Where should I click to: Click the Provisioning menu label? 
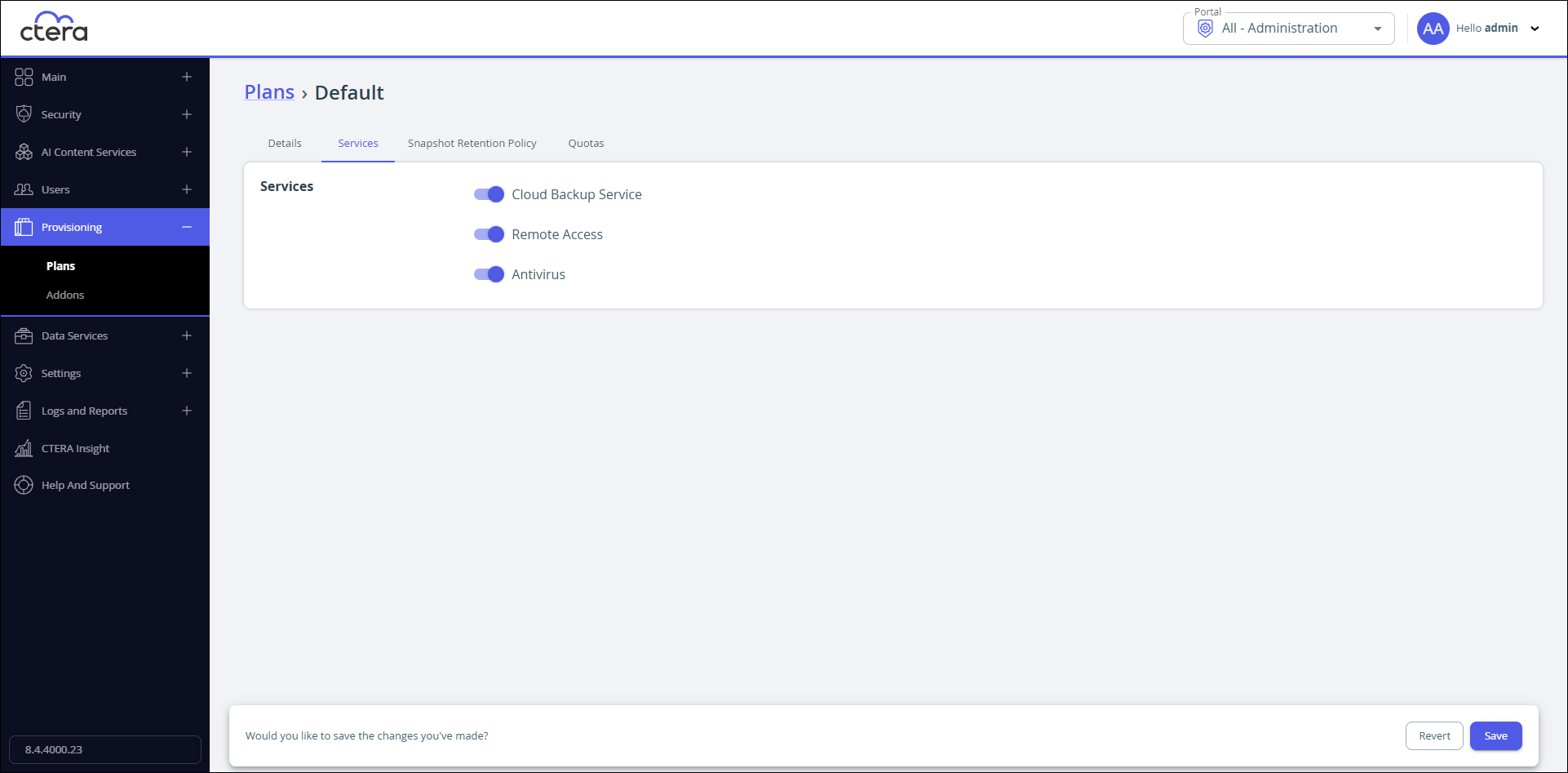click(x=72, y=227)
